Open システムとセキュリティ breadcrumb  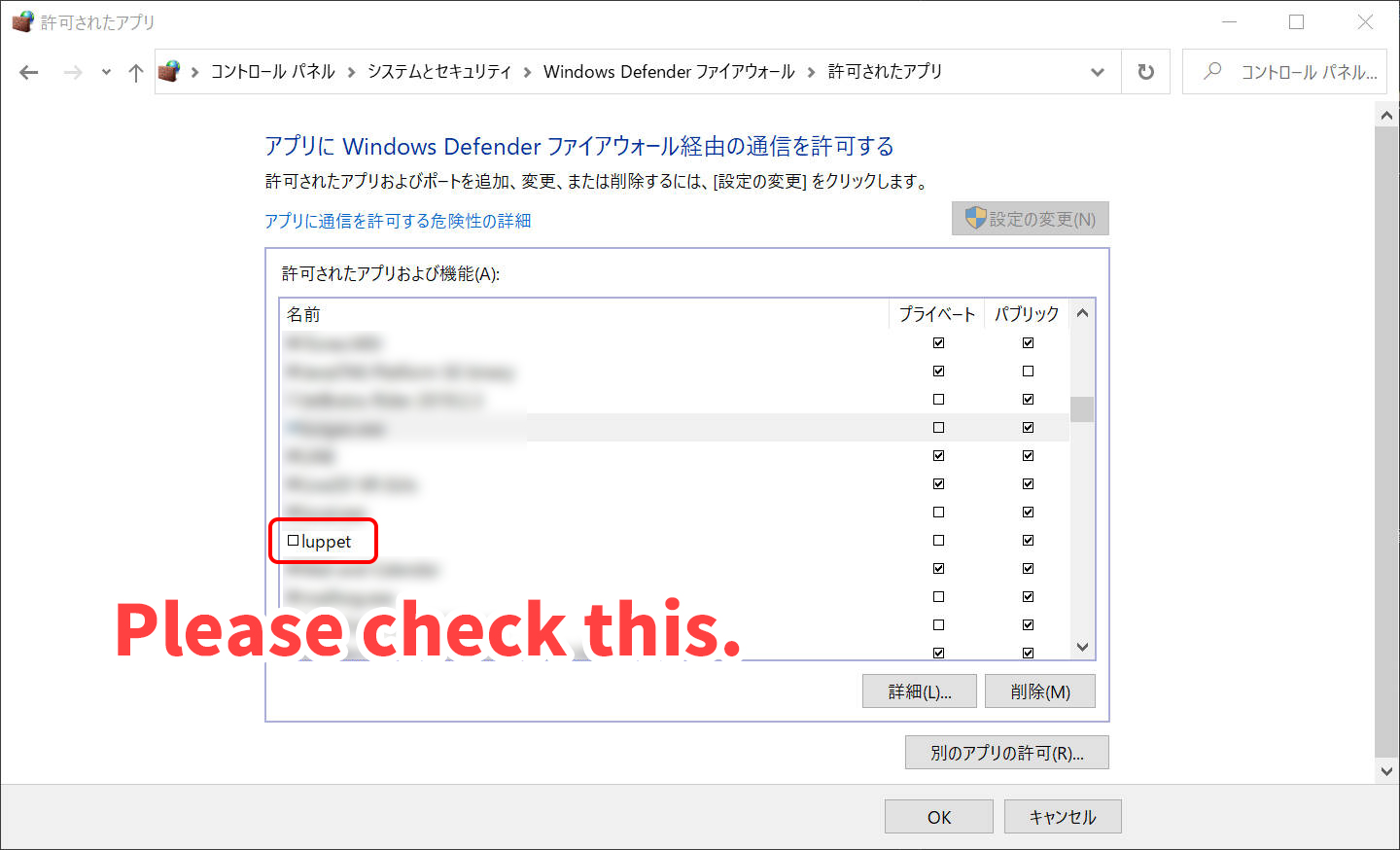click(438, 71)
